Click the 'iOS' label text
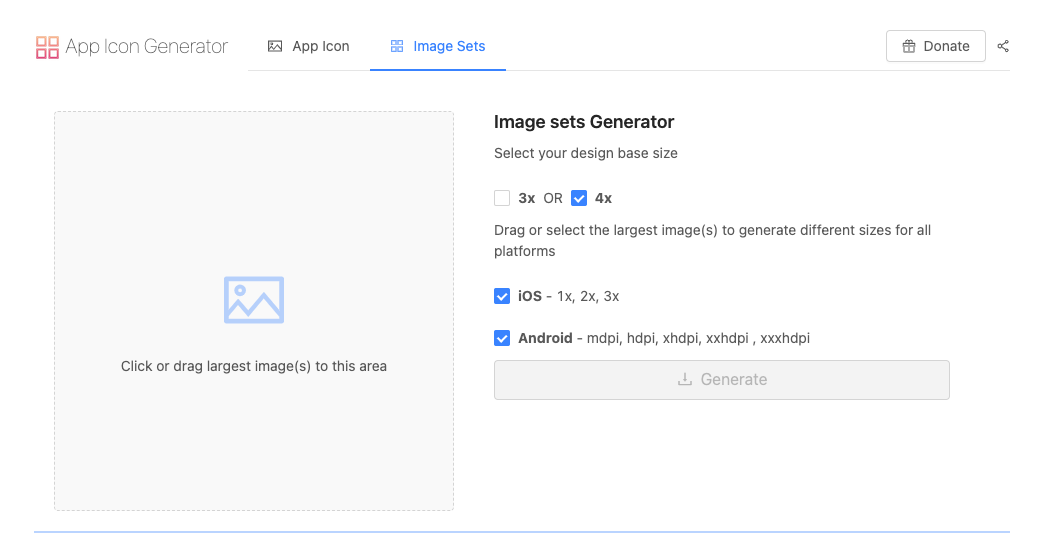Image resolution: width=1054 pixels, height=548 pixels. (530, 297)
